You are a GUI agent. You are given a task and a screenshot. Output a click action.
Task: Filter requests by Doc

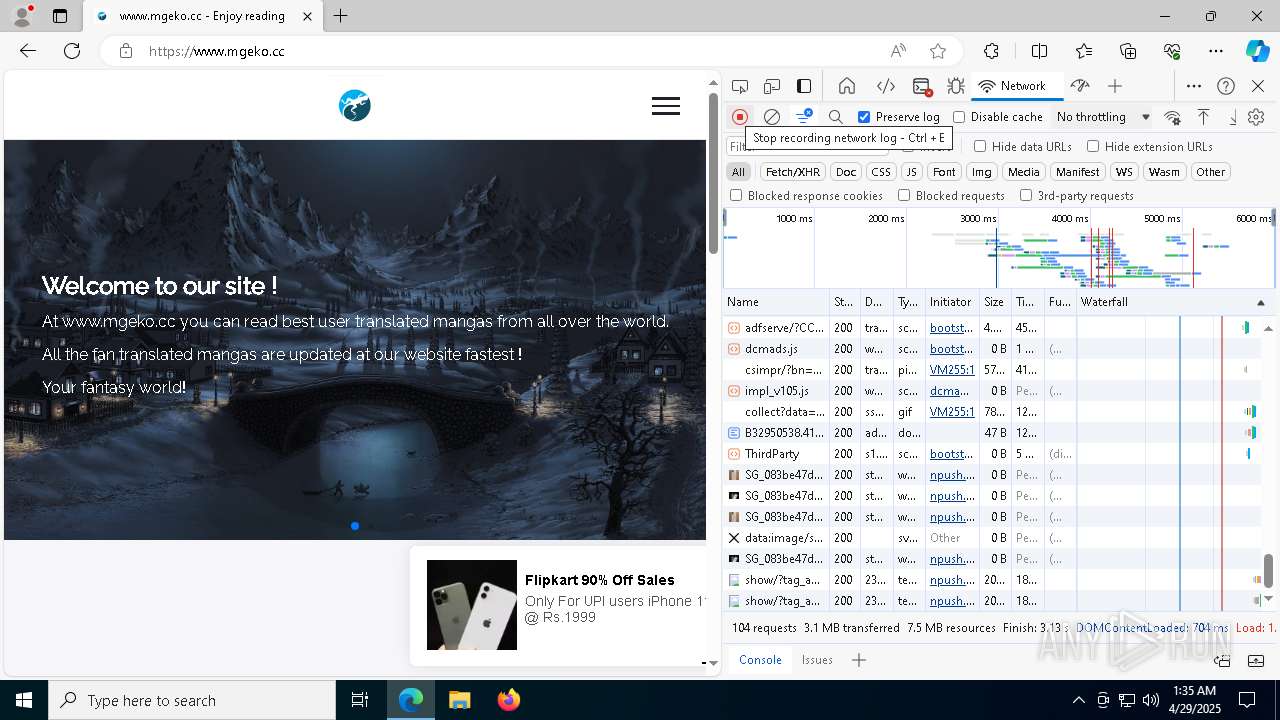[846, 172]
